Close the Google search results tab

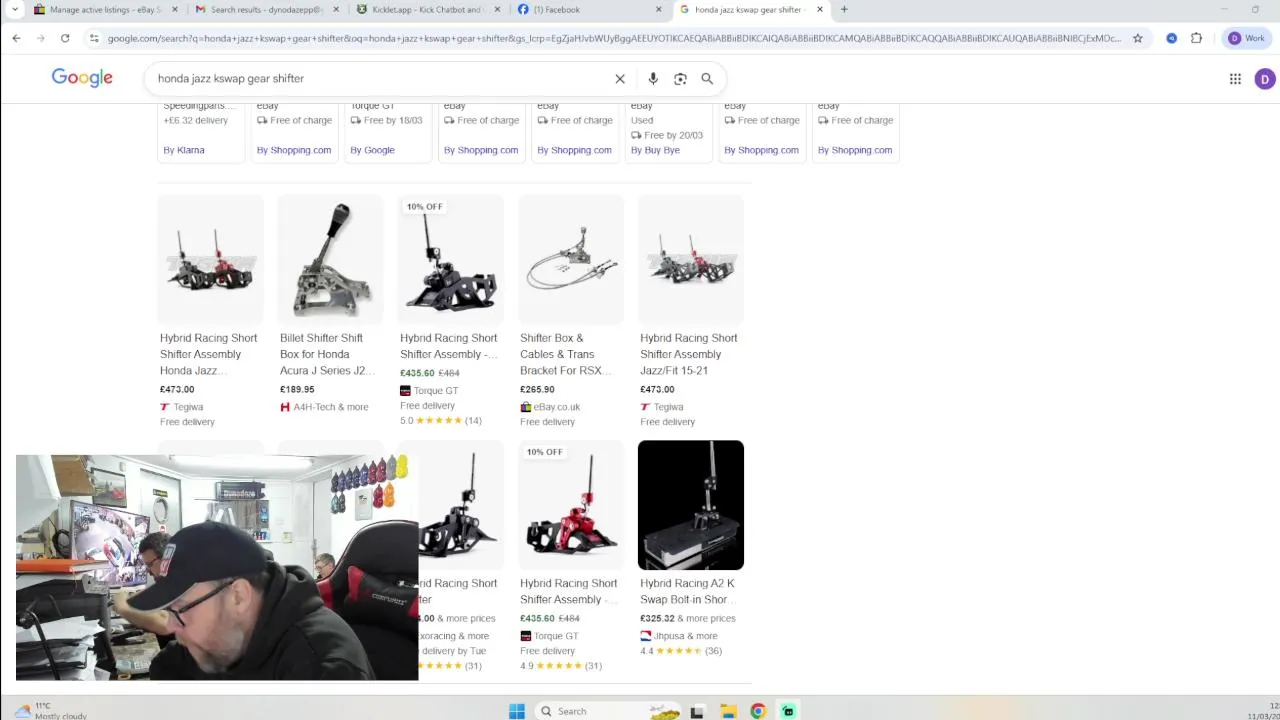(820, 10)
